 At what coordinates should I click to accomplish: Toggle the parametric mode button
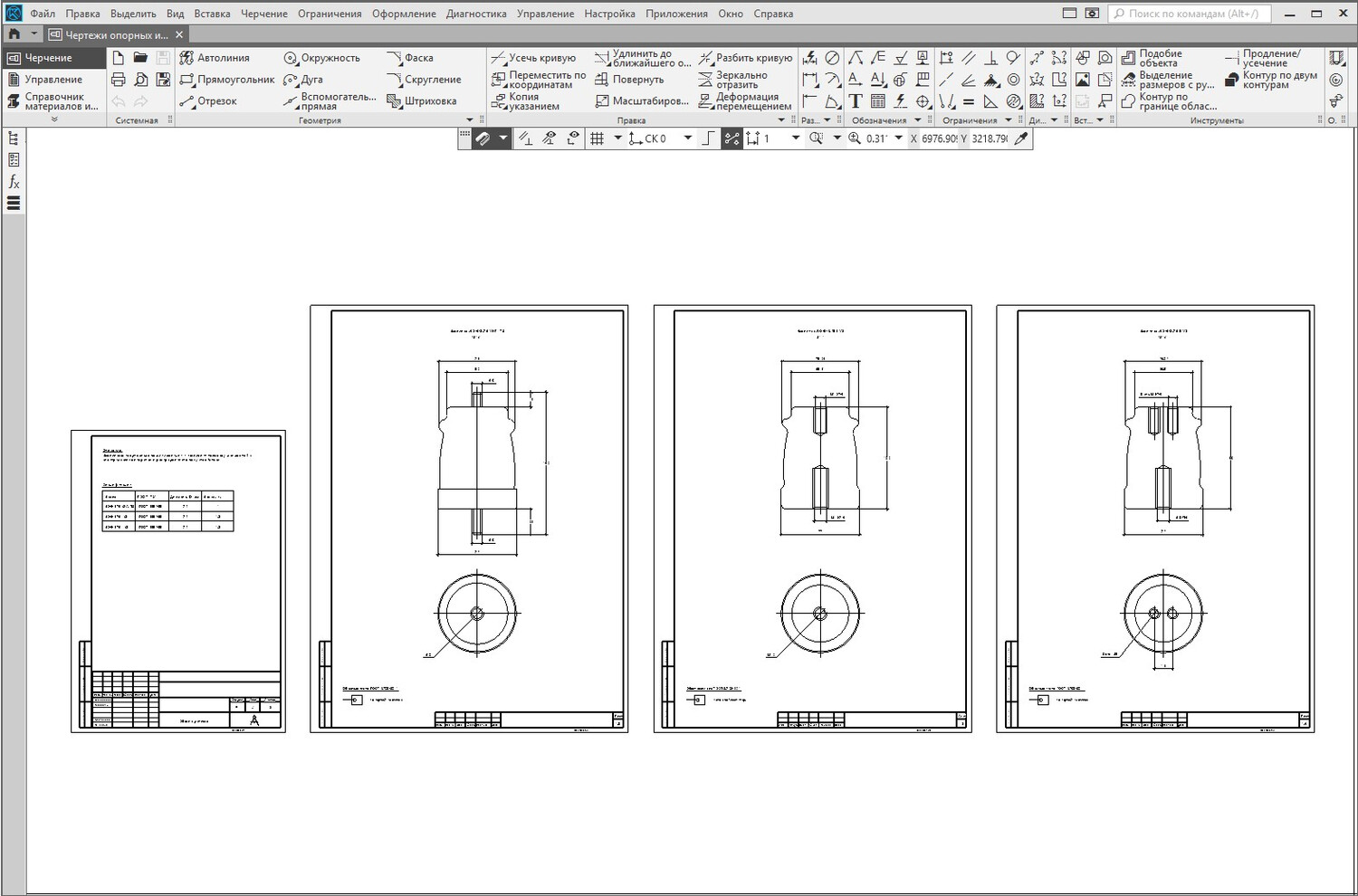pyautogui.click(x=732, y=138)
